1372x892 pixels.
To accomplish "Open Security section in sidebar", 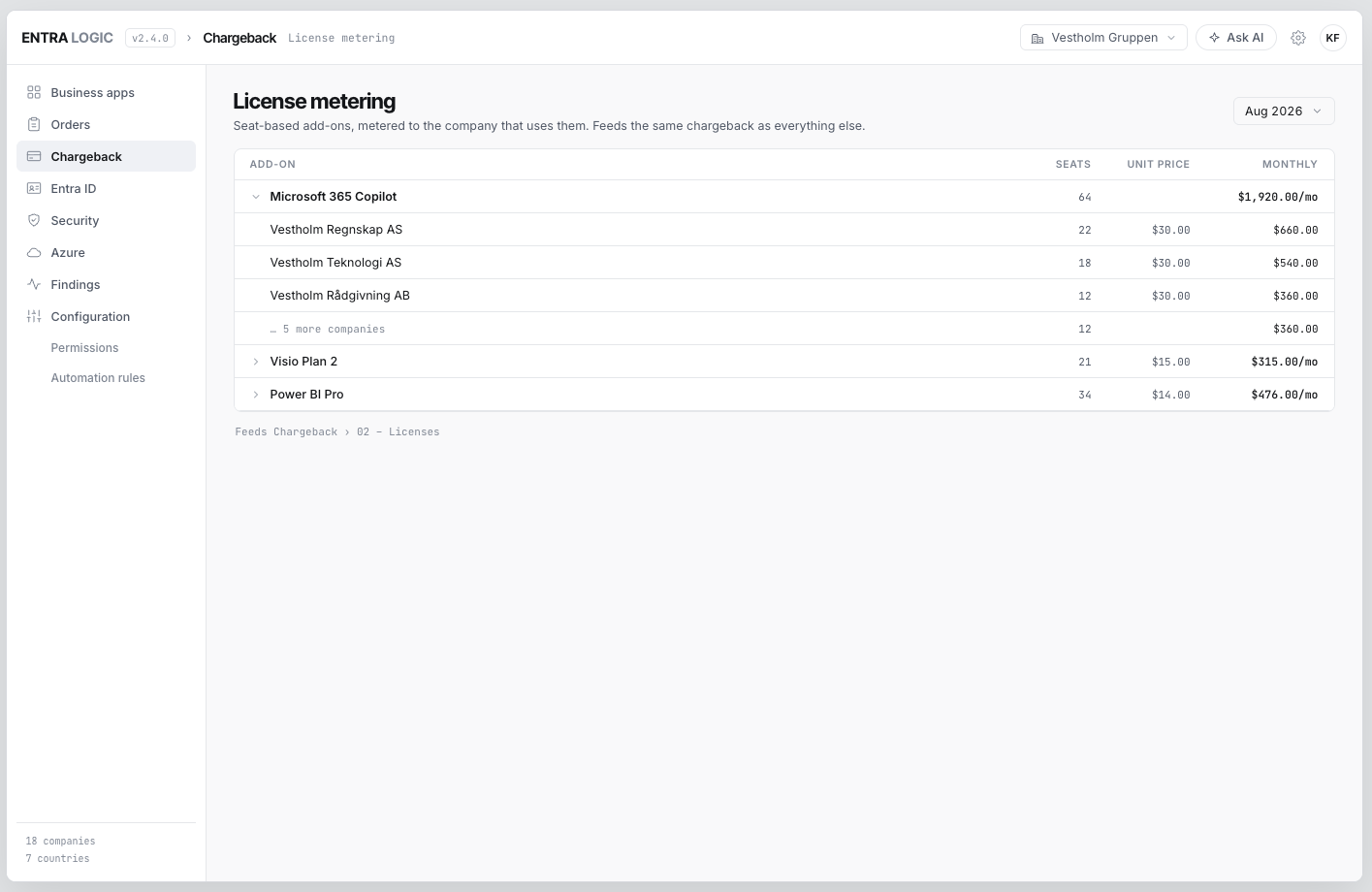I will coord(106,220).
